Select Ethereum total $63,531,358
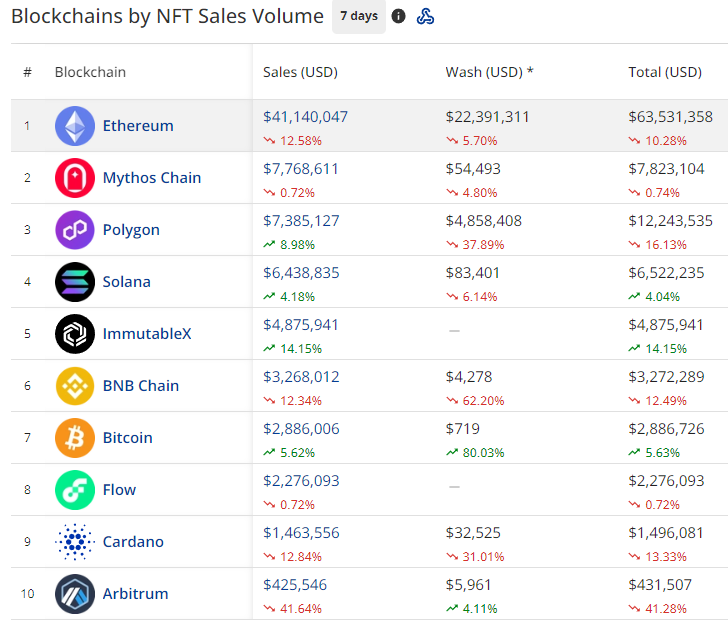This screenshot has height=620, width=728. (x=670, y=117)
